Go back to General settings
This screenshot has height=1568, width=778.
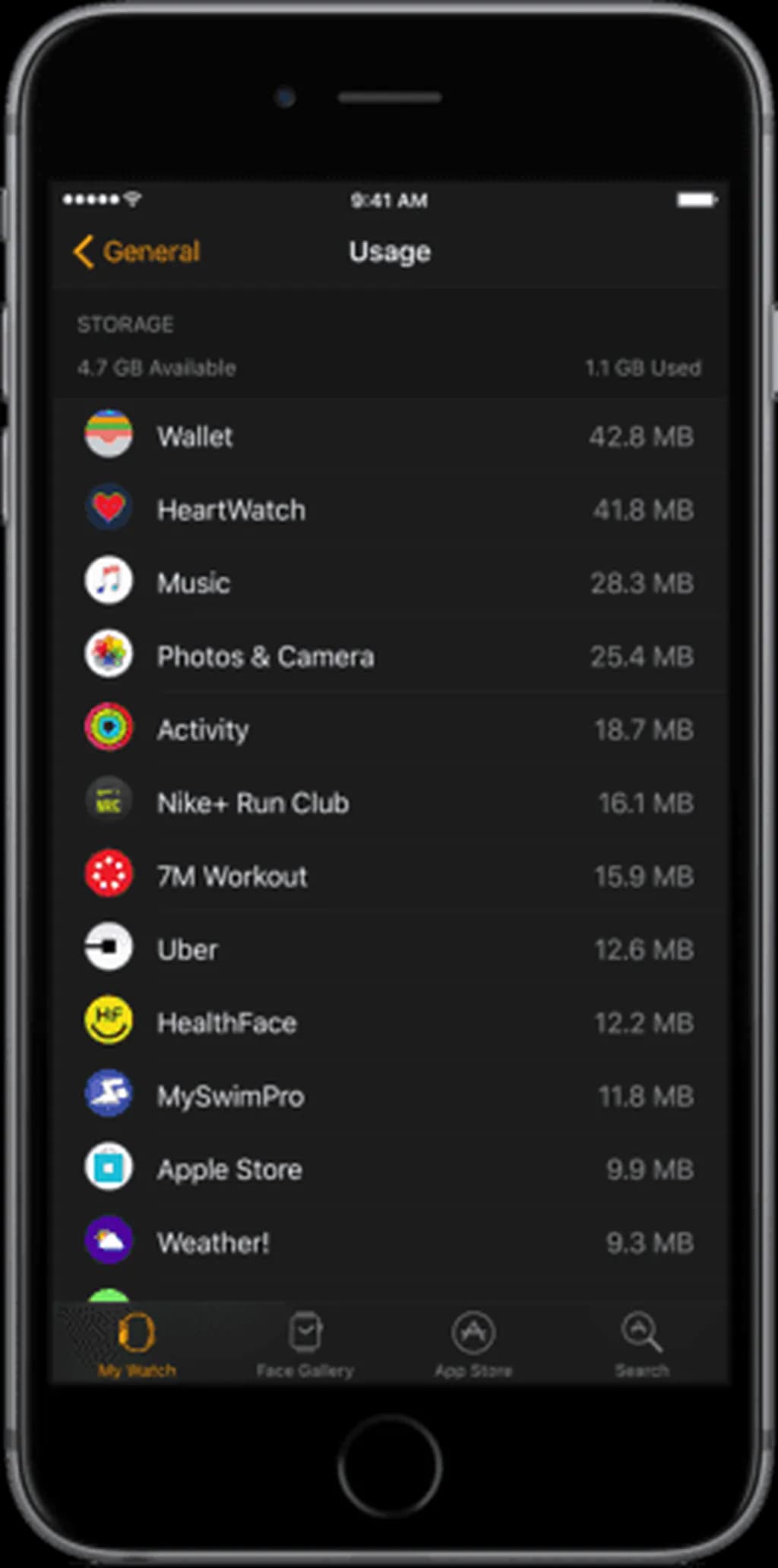click(138, 251)
